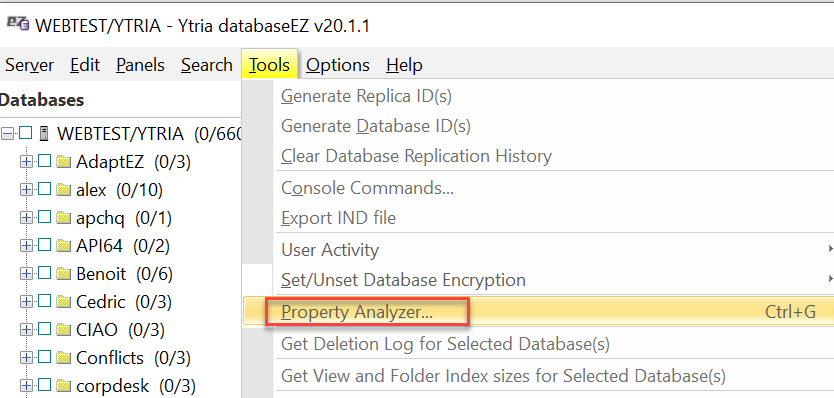The width and height of the screenshot is (834, 398).
Task: Click the alex folder icon
Action: click(x=63, y=189)
